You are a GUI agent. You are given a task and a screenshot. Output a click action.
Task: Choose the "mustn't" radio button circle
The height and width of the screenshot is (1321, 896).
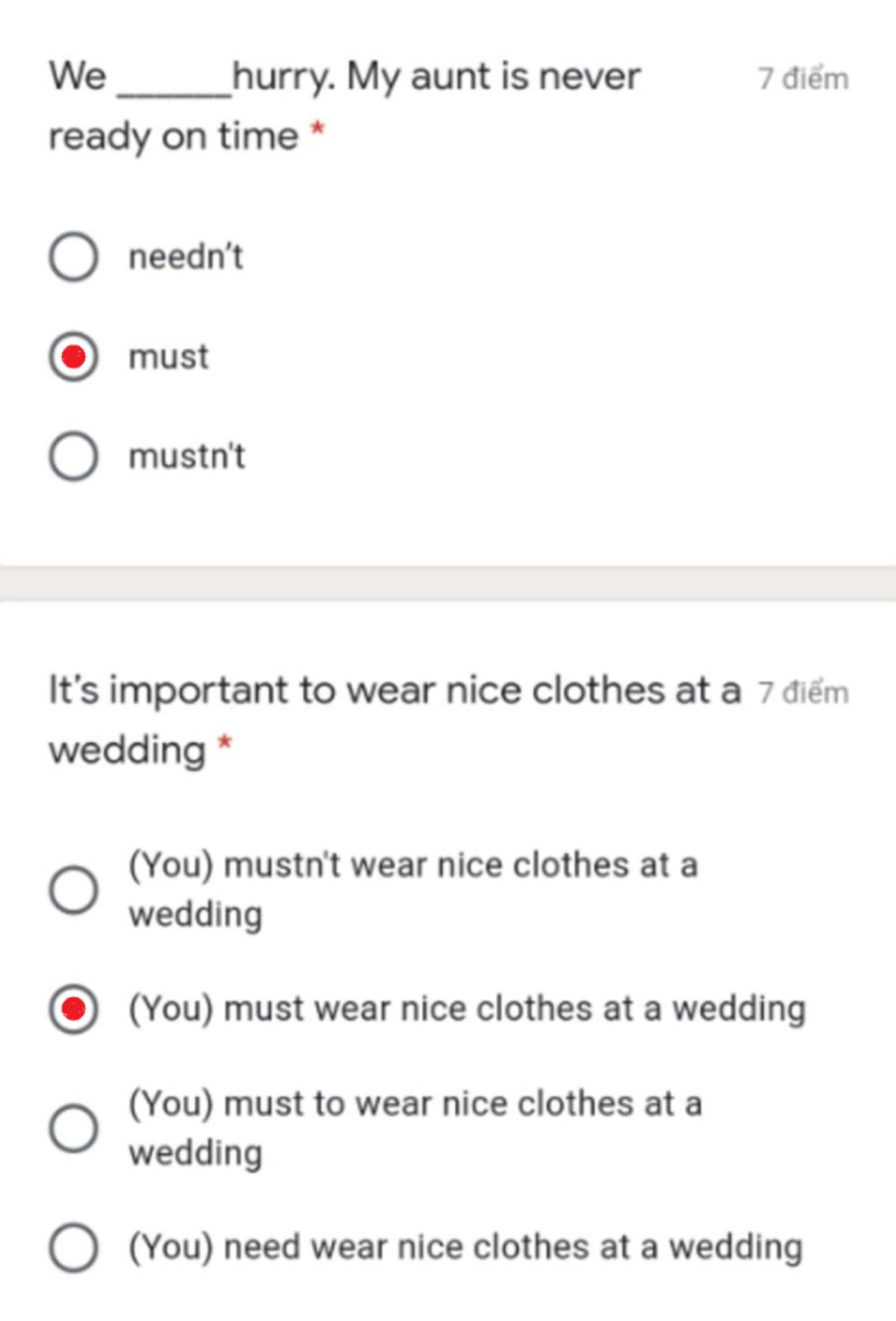73,456
